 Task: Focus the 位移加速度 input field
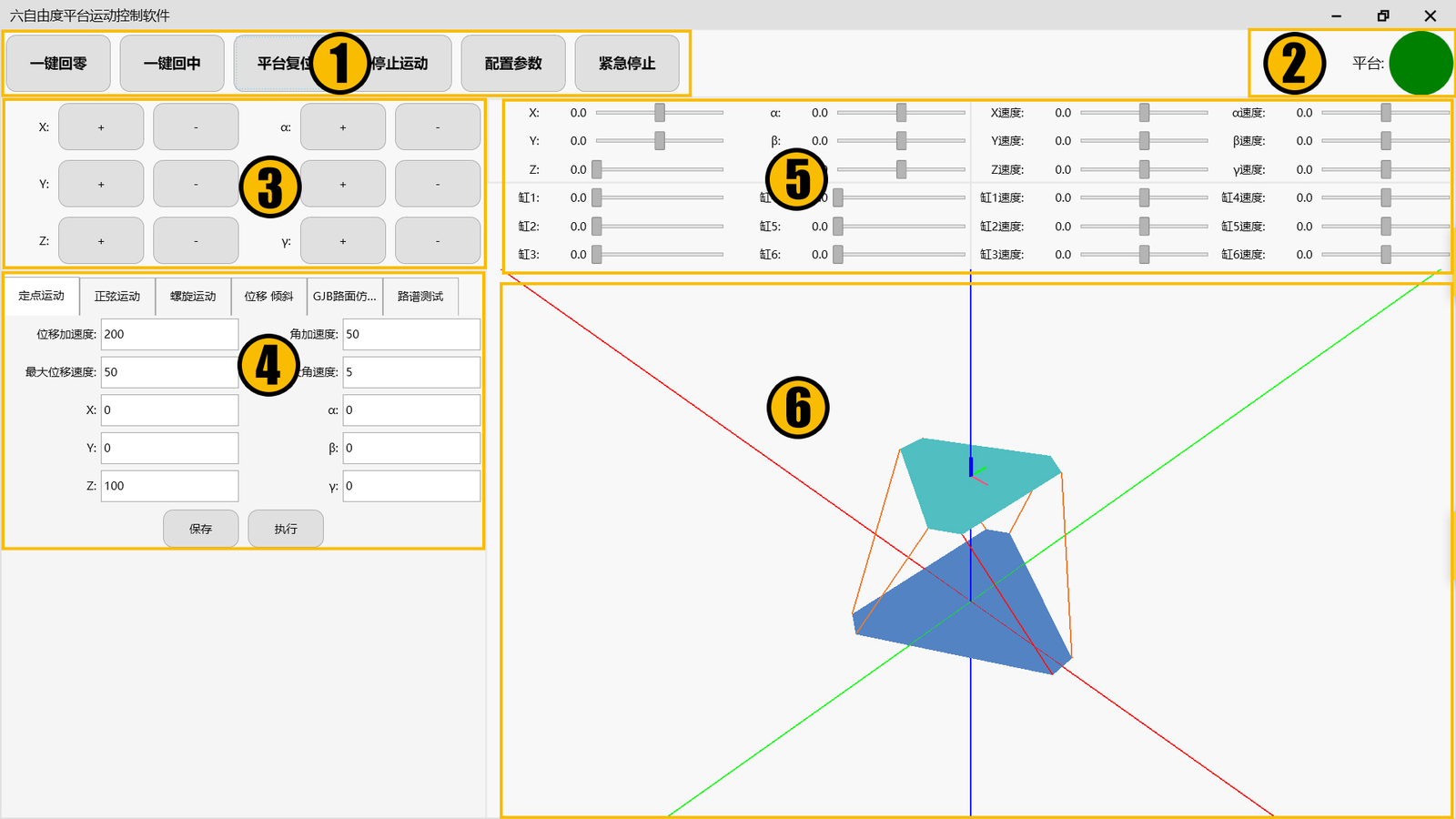(169, 334)
